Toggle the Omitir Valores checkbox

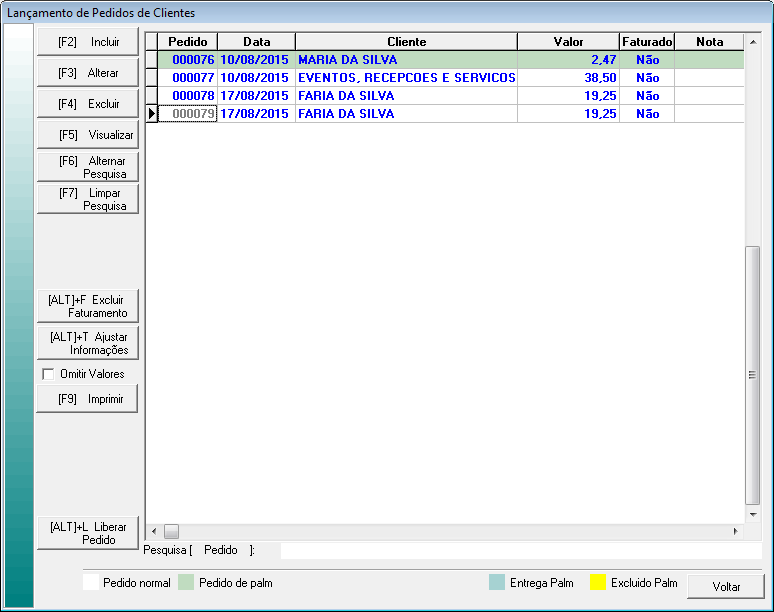(48, 374)
